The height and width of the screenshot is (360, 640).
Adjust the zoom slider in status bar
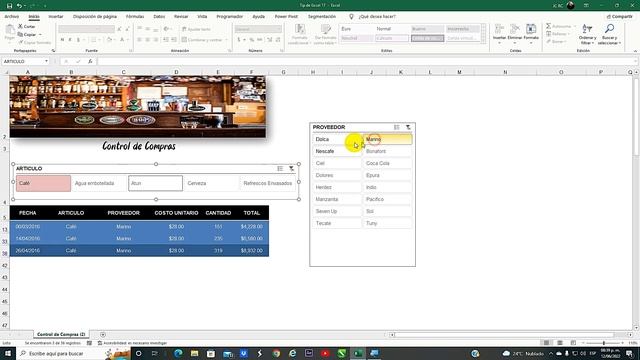pos(603,343)
